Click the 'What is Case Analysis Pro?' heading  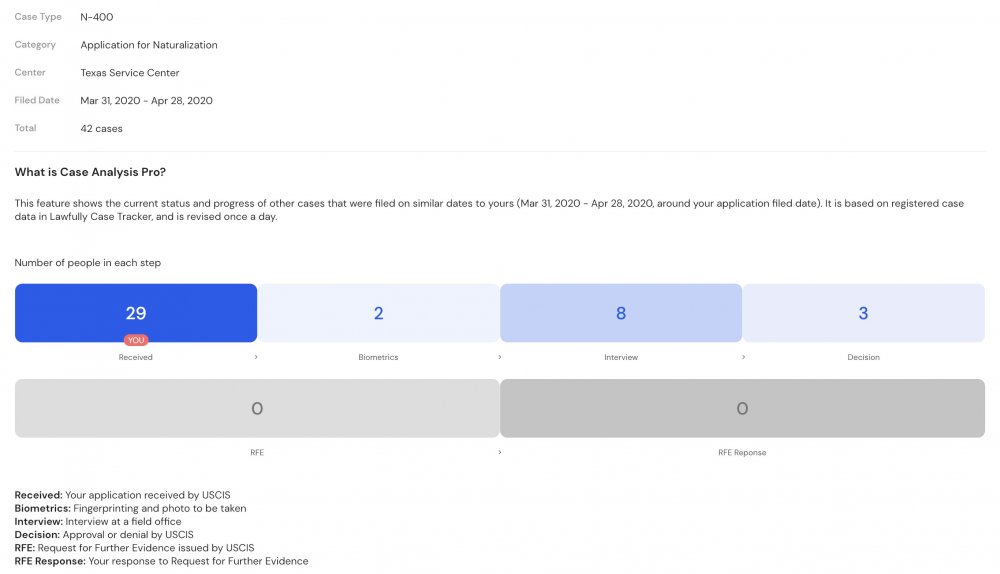[90, 172]
